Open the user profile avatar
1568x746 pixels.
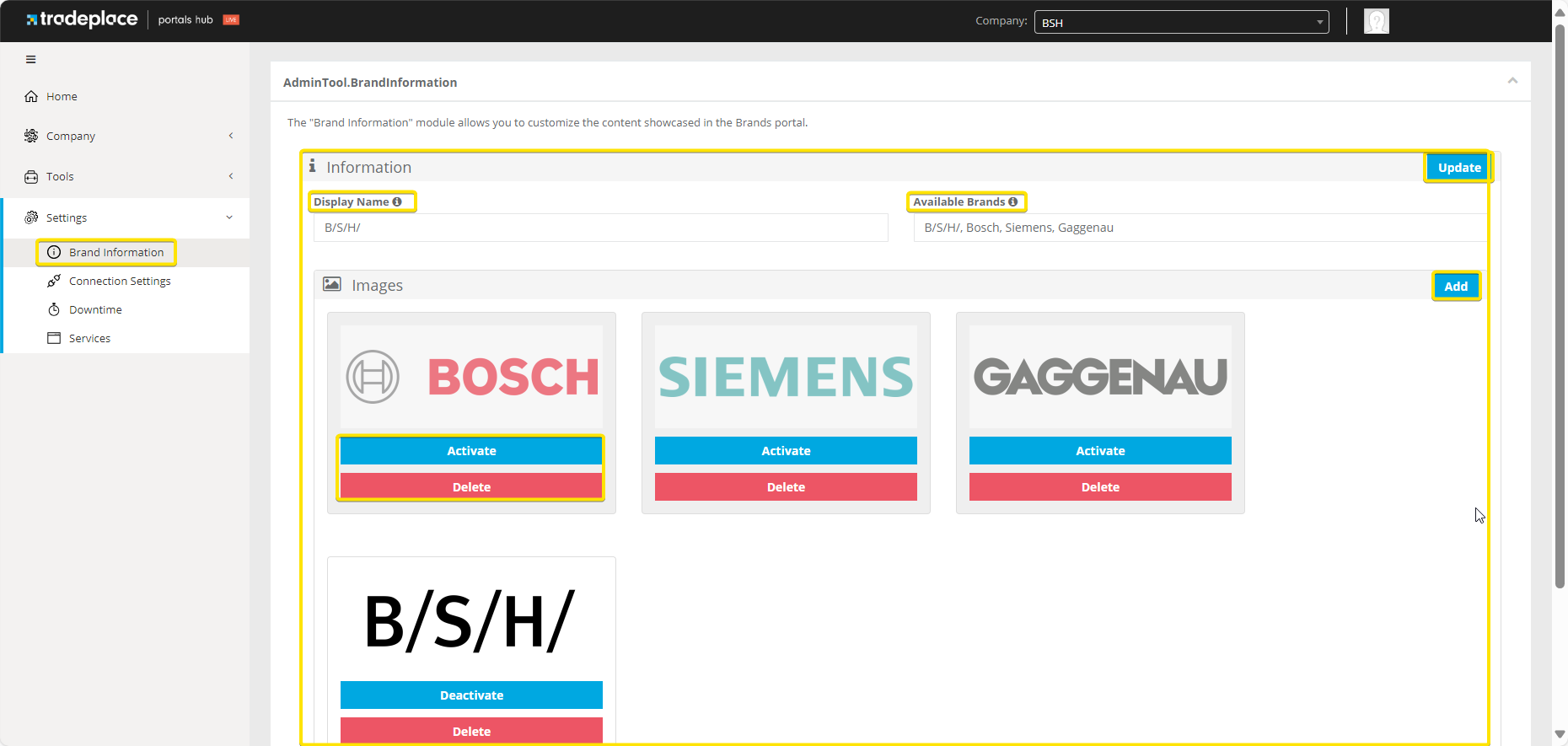(x=1377, y=21)
